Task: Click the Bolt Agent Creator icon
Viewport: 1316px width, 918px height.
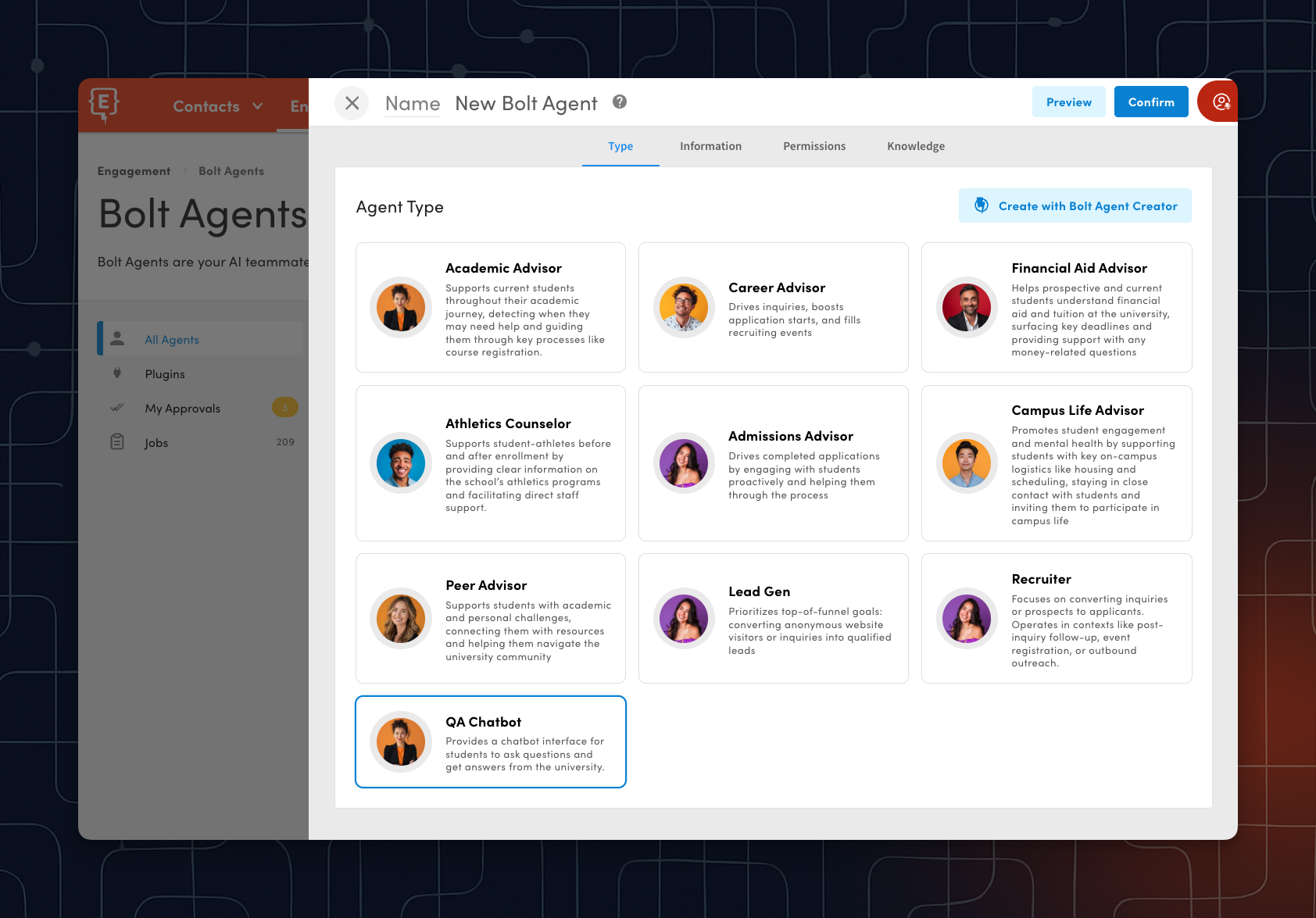Action: pos(982,205)
